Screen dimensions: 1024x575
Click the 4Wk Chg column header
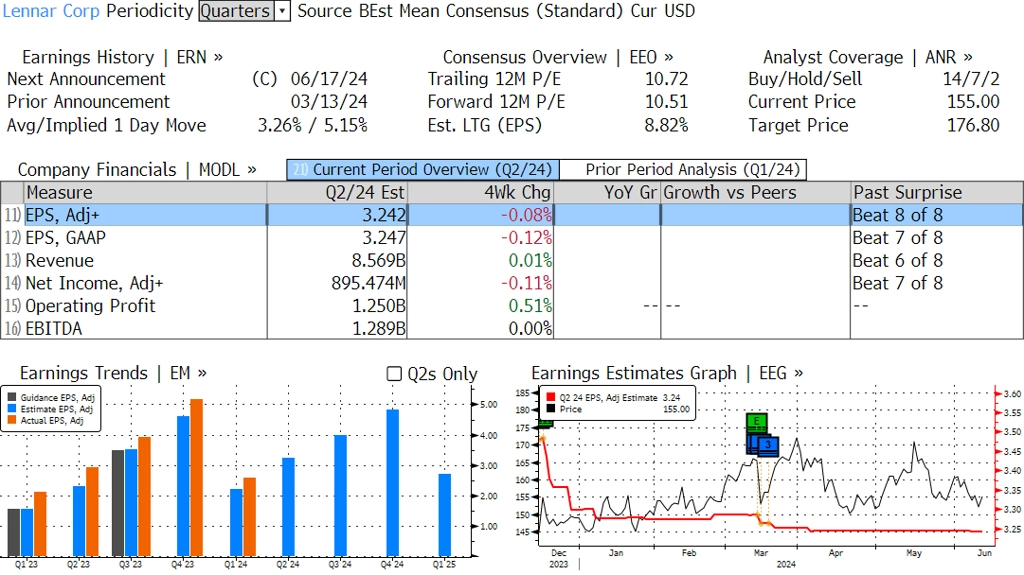click(480, 193)
